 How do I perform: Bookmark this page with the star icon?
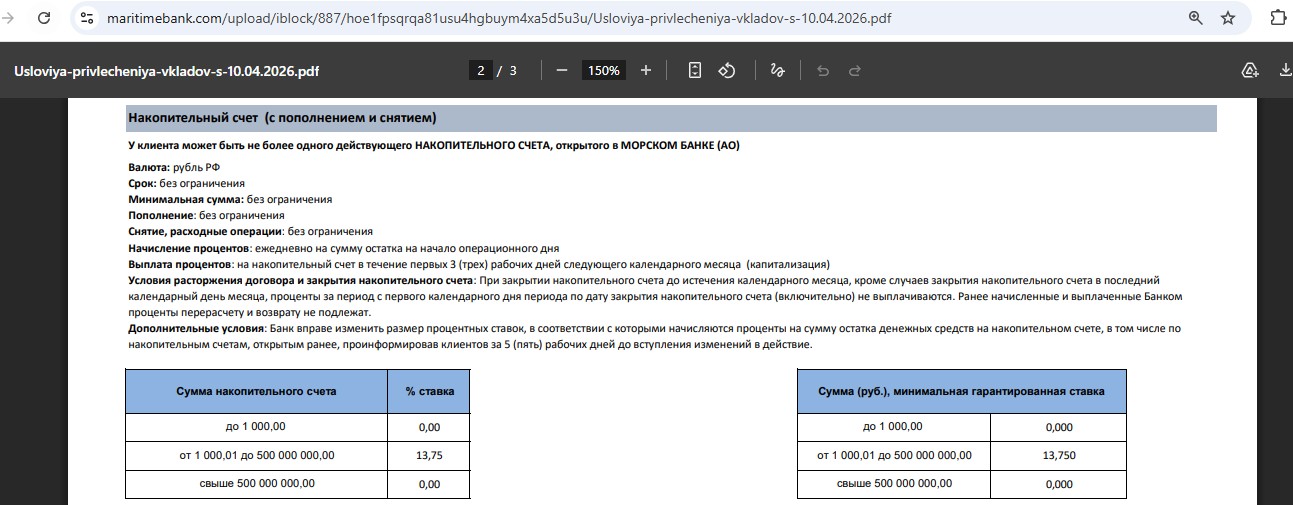click(x=1228, y=18)
